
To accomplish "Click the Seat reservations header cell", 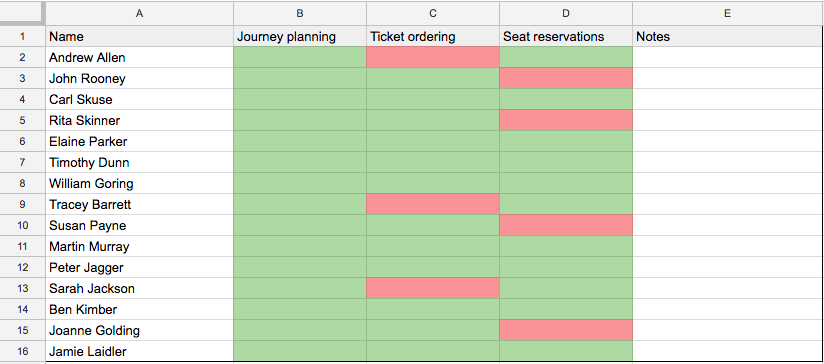I will 566,36.
